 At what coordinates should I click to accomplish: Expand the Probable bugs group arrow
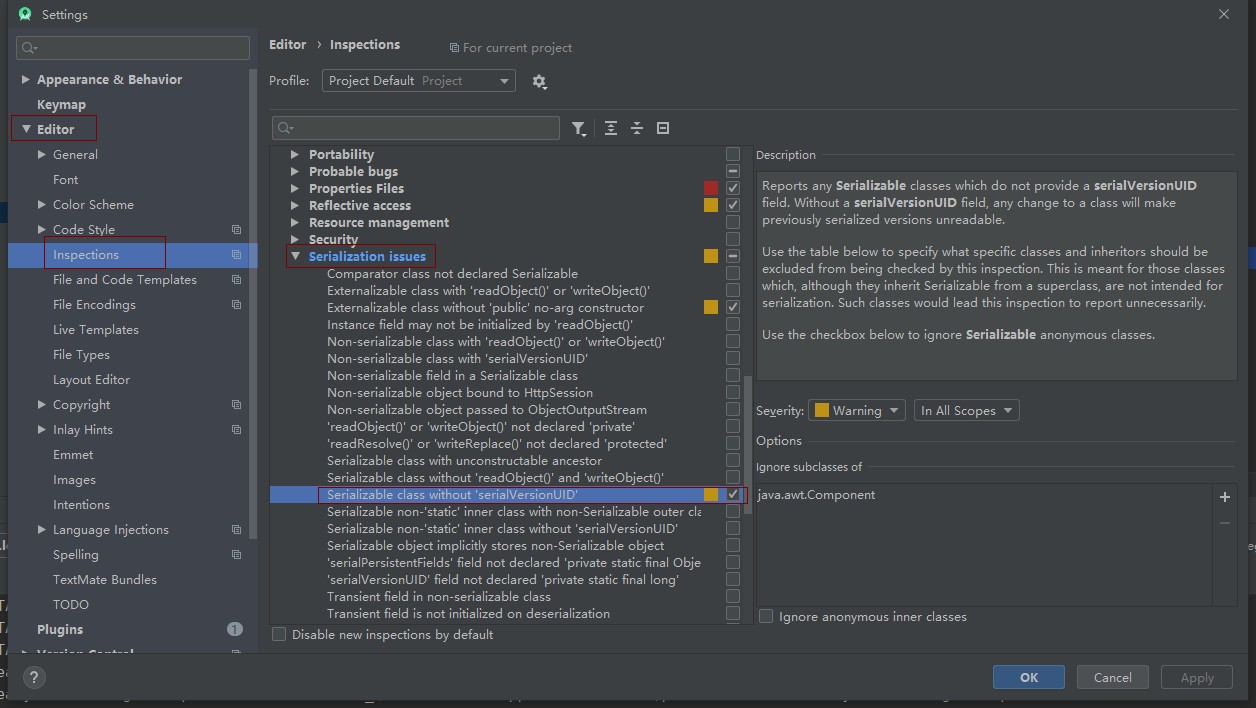click(x=295, y=172)
